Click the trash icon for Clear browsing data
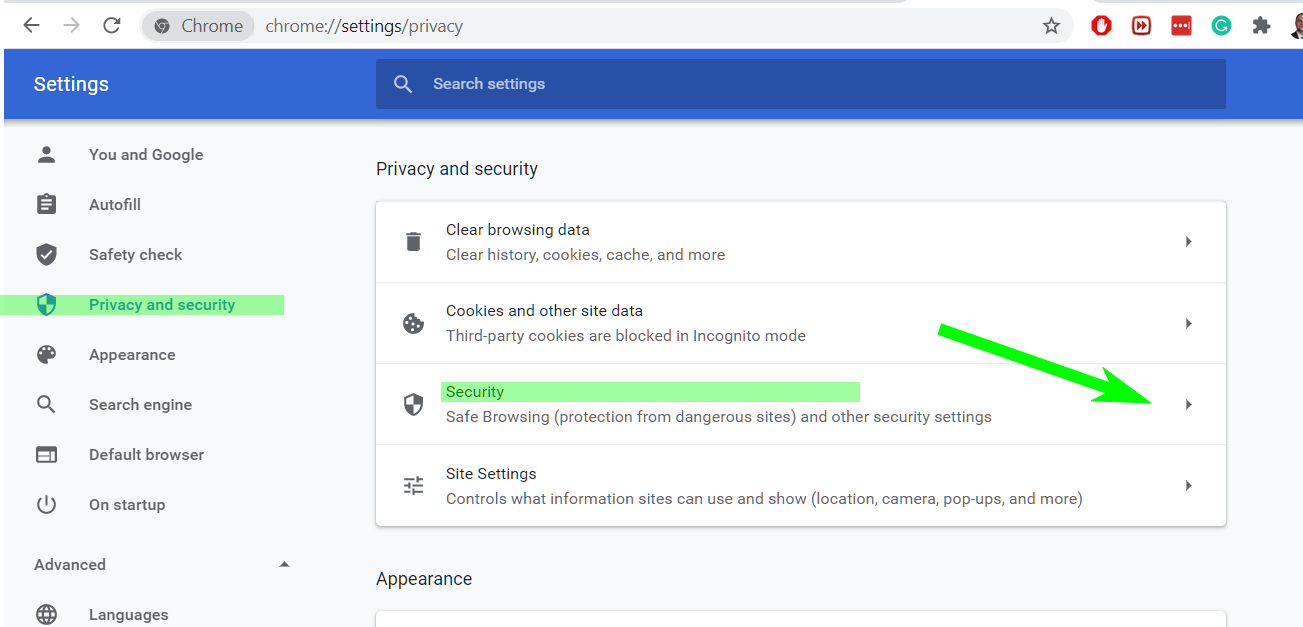The height and width of the screenshot is (627, 1303). 413,242
